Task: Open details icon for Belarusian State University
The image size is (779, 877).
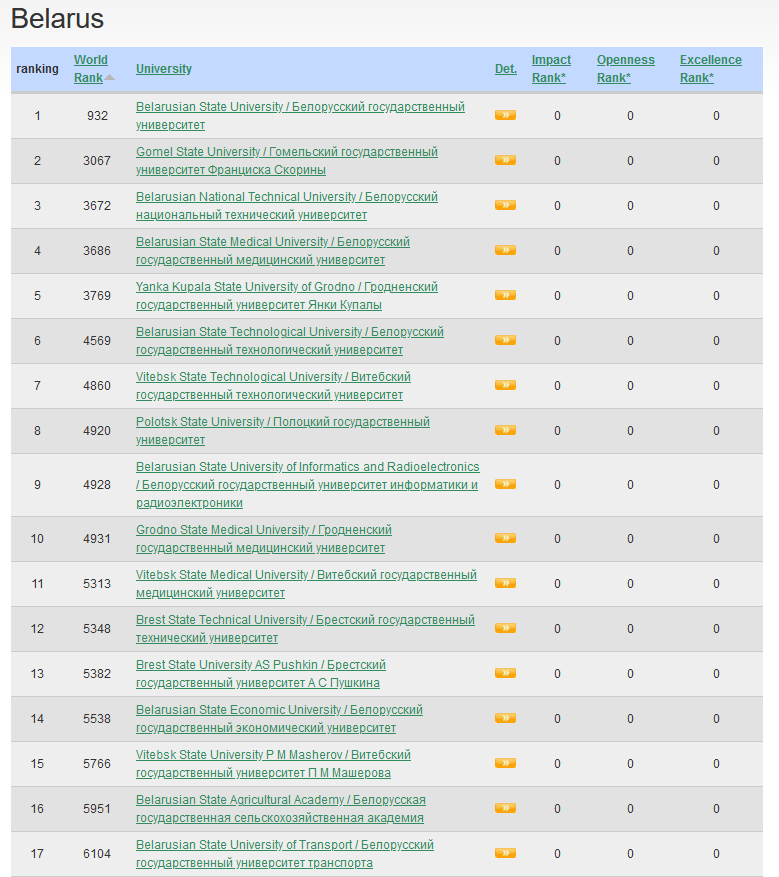Action: point(505,115)
